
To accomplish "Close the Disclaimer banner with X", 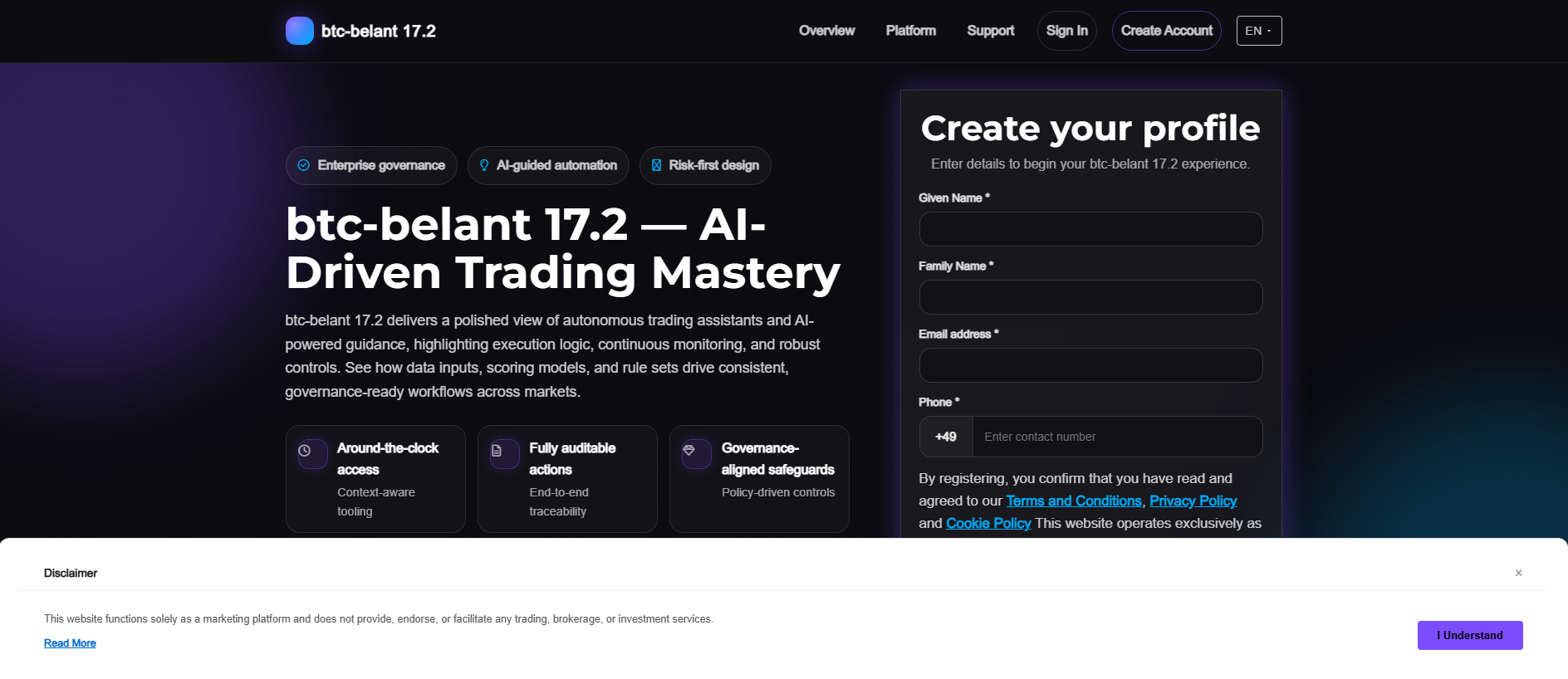I will [1518, 573].
